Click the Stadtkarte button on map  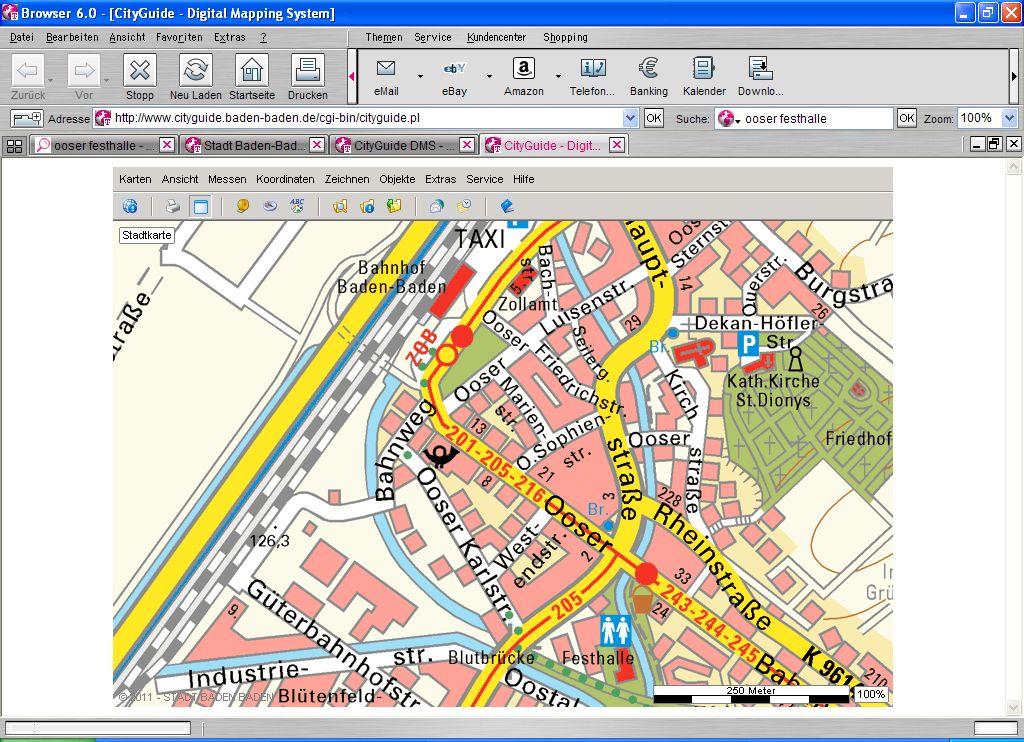[147, 235]
